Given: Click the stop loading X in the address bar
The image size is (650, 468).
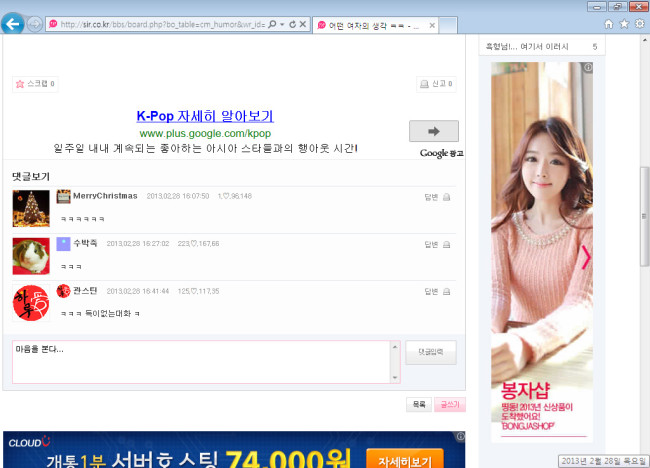Looking at the screenshot, I should (x=303, y=23).
